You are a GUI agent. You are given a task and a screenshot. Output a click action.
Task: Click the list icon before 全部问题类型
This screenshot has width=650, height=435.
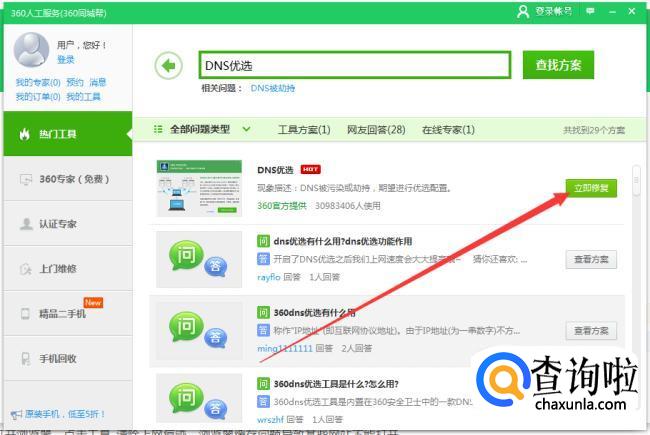coord(158,129)
